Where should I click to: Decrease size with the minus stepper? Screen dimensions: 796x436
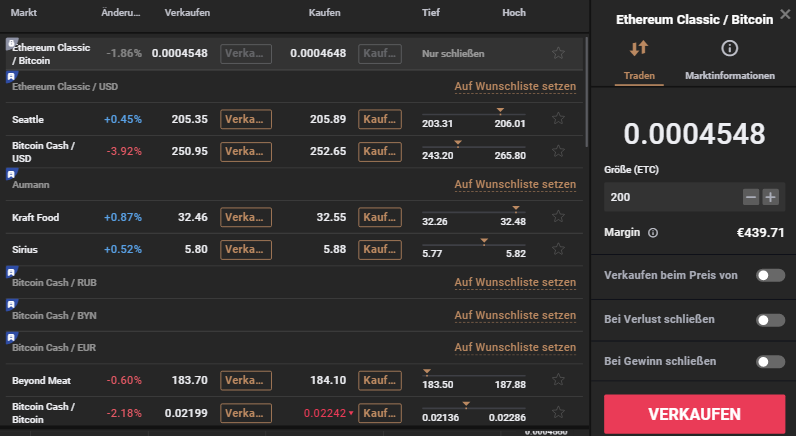click(751, 198)
